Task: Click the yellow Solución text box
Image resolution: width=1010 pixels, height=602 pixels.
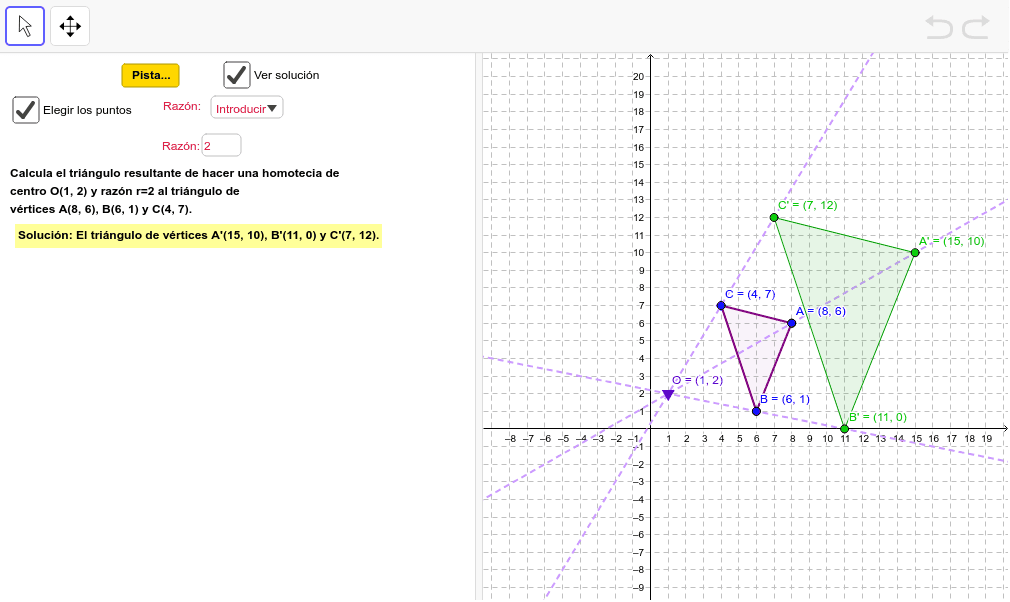Action: coord(198,236)
